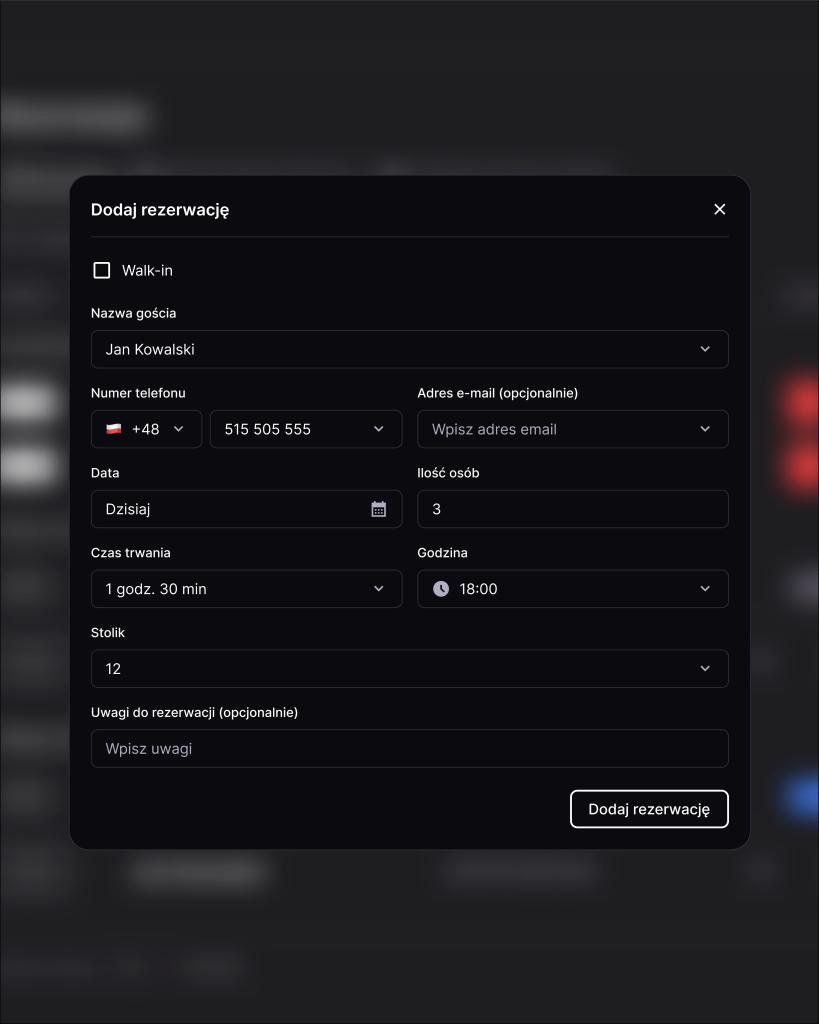Click the Polish flag icon

(x=114, y=429)
